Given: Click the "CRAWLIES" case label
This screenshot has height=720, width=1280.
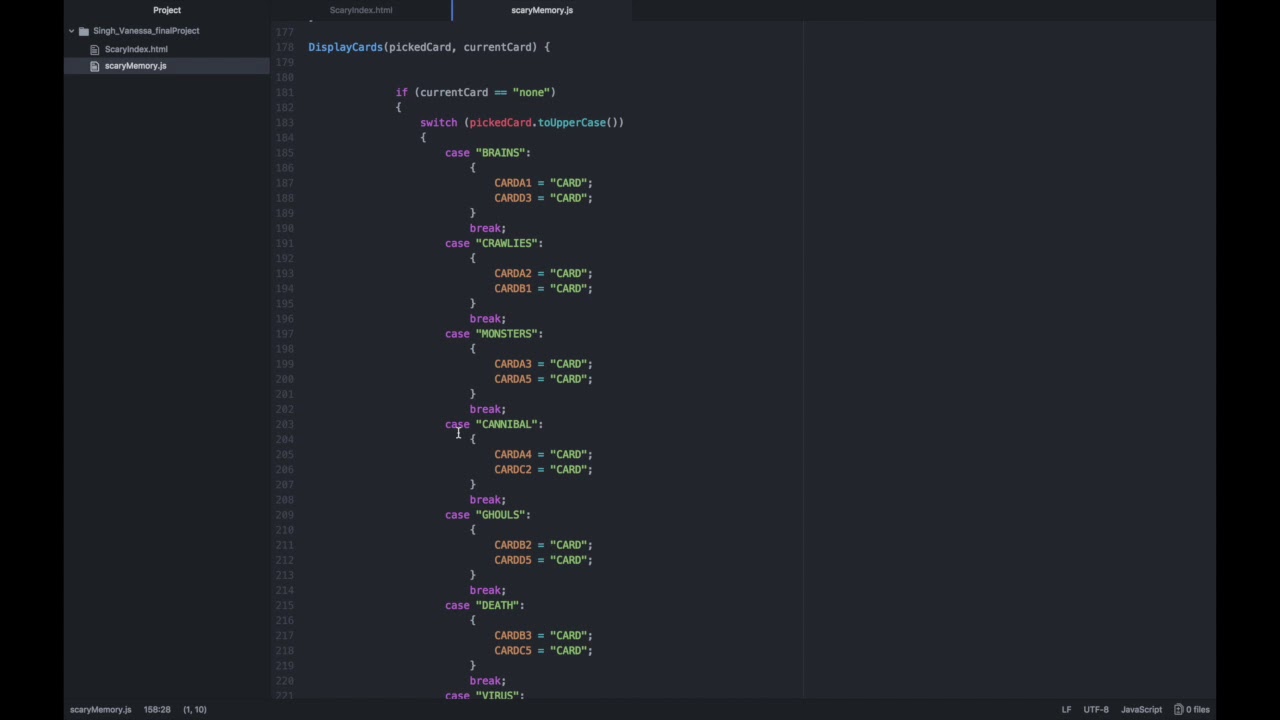Looking at the screenshot, I should pos(506,243).
